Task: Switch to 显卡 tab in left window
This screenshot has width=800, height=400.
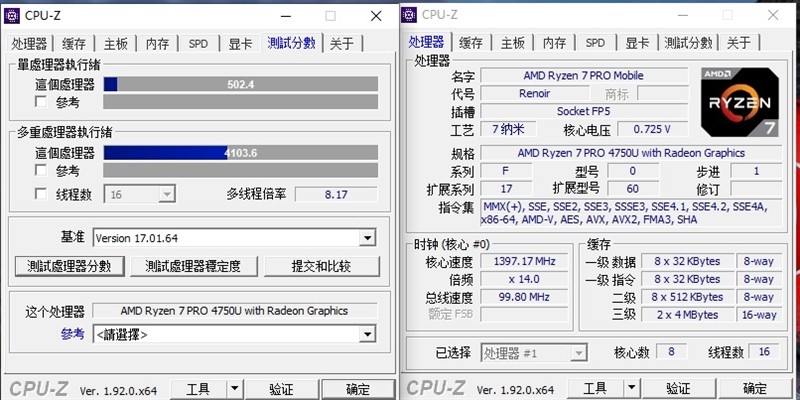Action: (240, 44)
